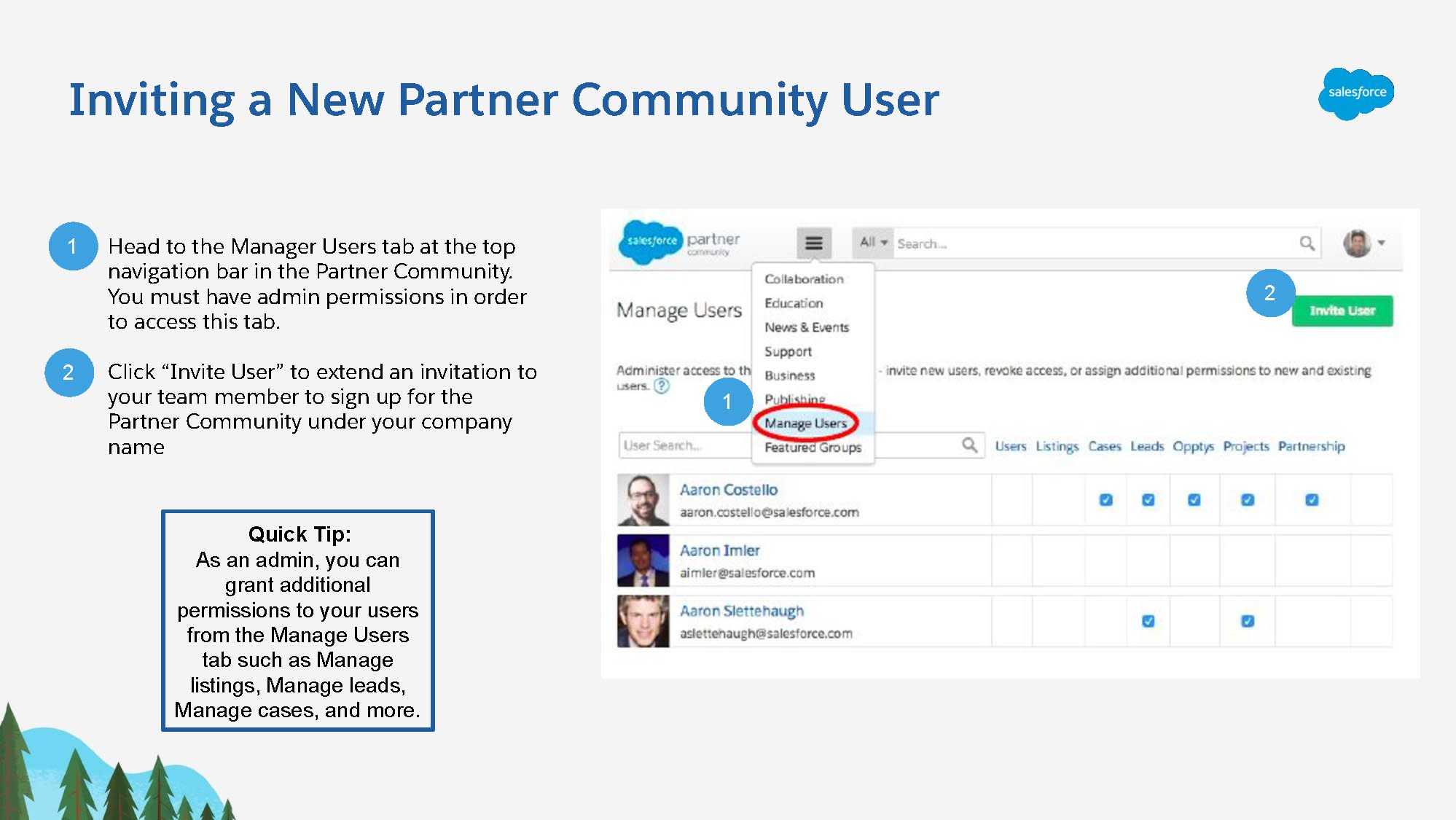Click the Partnership column header
The image size is (1456, 820).
(x=1311, y=446)
